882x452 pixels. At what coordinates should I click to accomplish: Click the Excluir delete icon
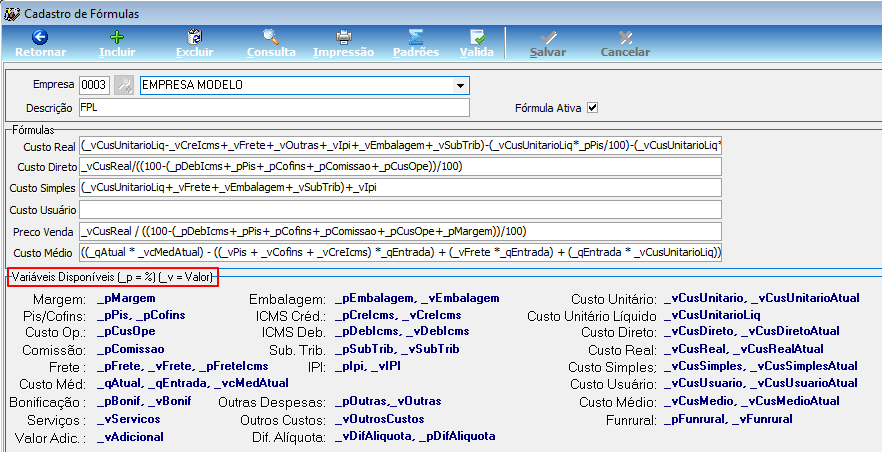(x=195, y=37)
